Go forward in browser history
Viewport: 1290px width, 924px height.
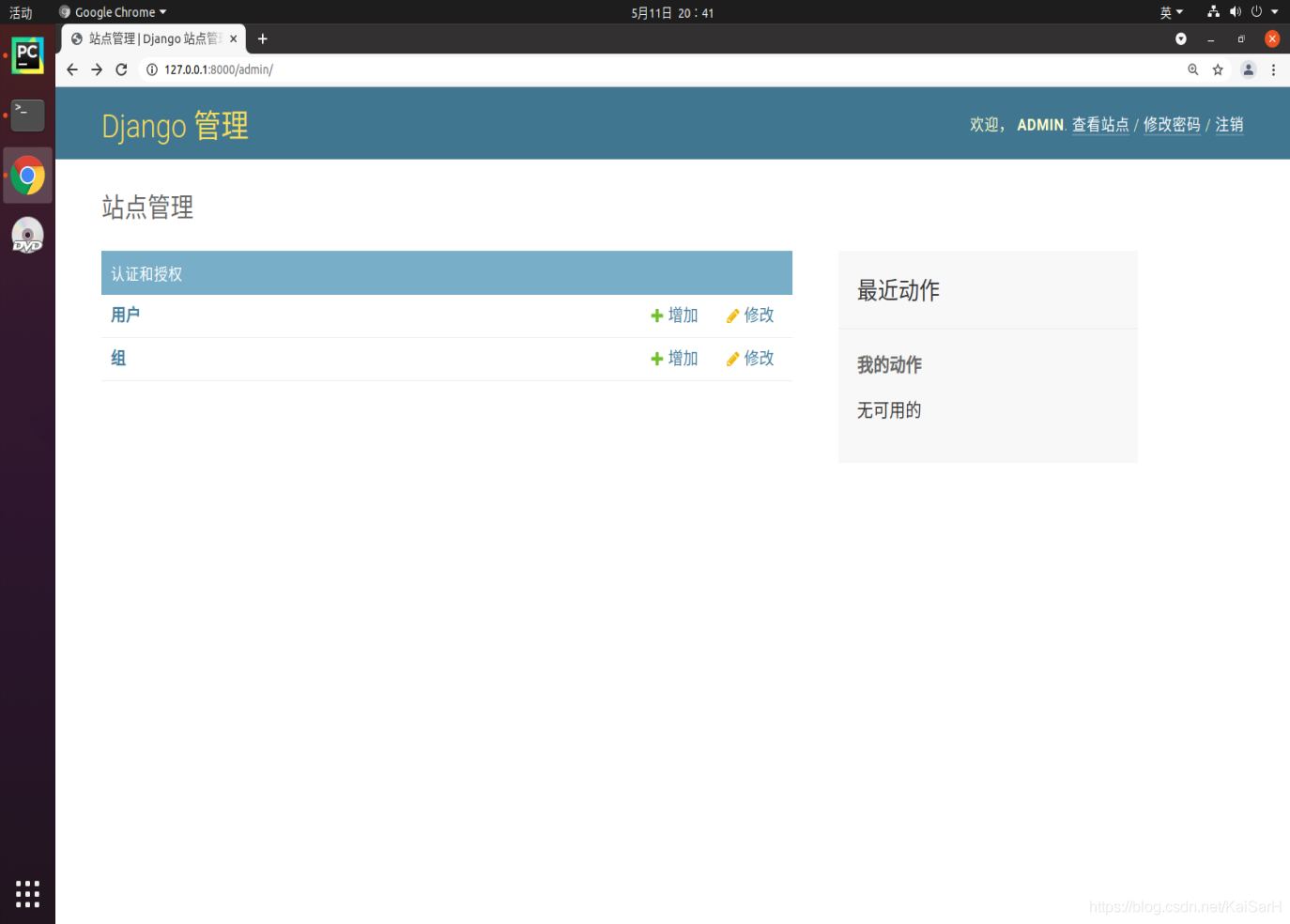[x=97, y=69]
